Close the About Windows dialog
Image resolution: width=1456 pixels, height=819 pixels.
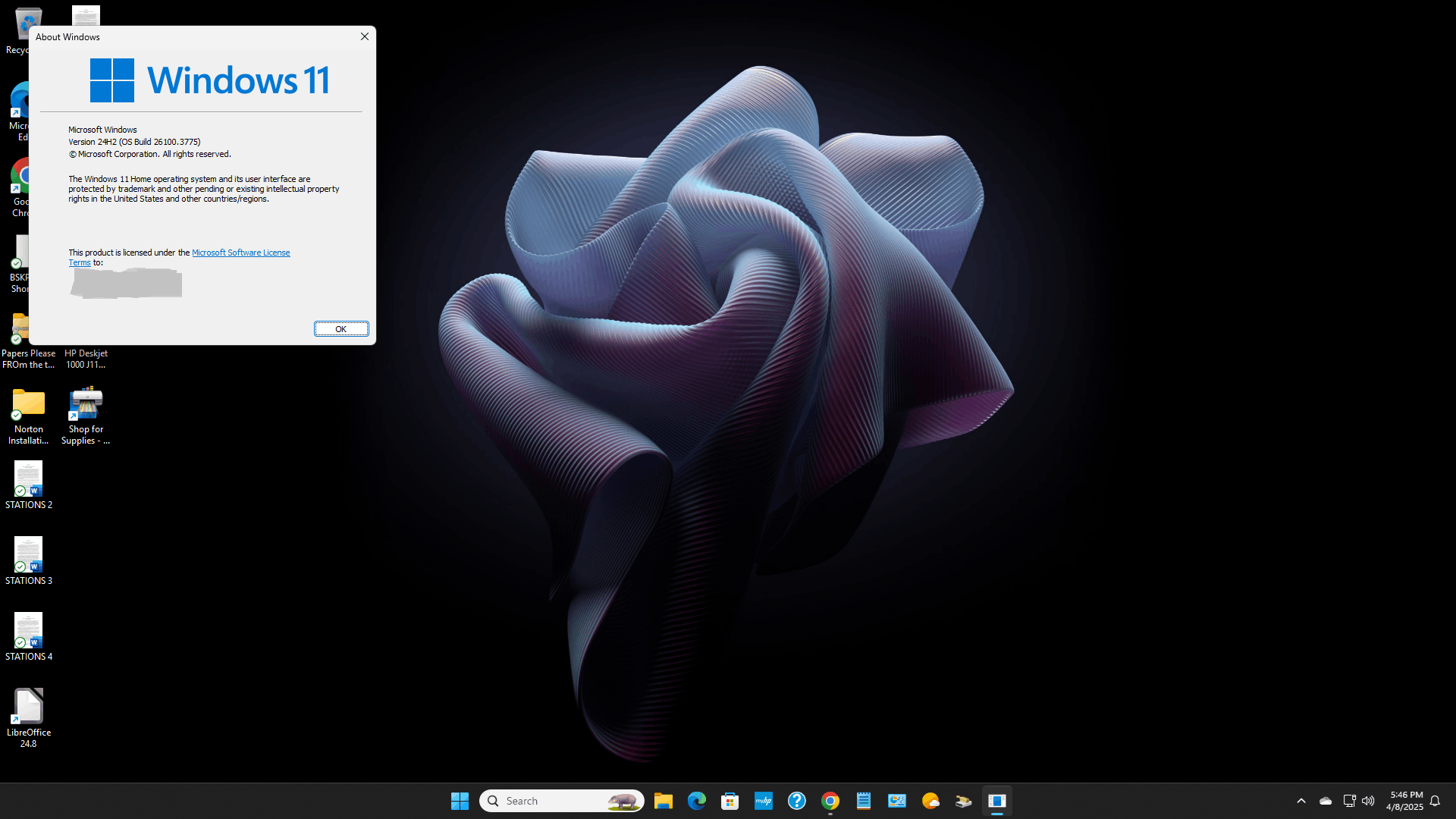(365, 36)
